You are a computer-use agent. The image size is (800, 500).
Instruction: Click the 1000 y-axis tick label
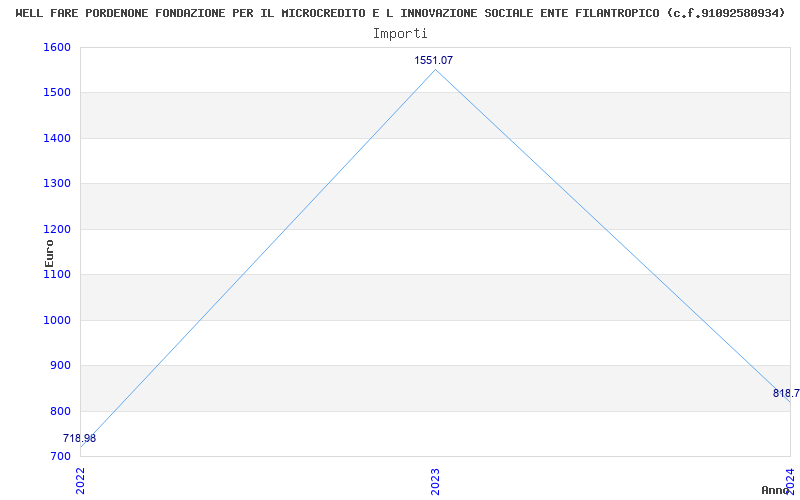pos(56,320)
